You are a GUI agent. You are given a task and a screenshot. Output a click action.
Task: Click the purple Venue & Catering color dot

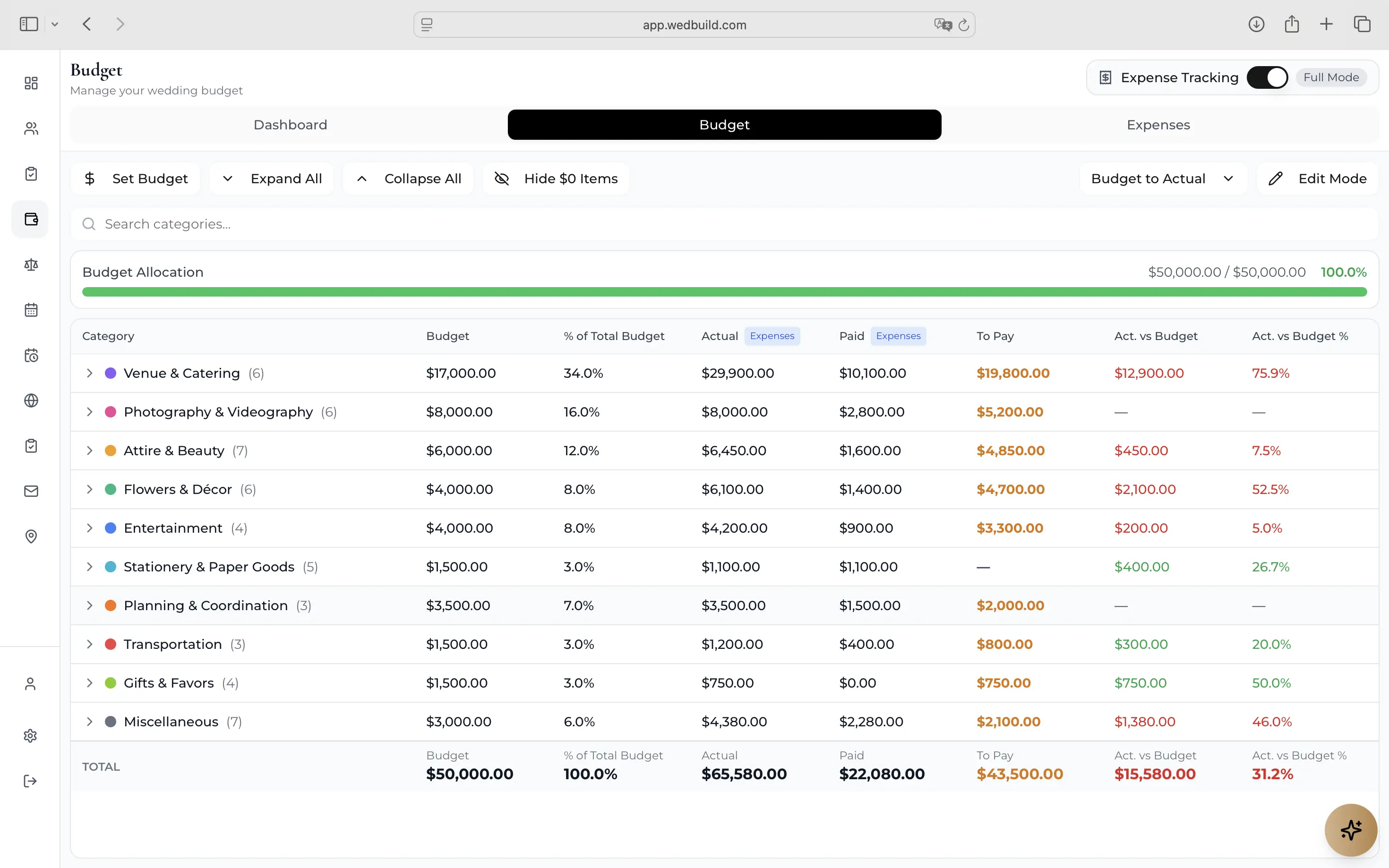click(x=111, y=373)
